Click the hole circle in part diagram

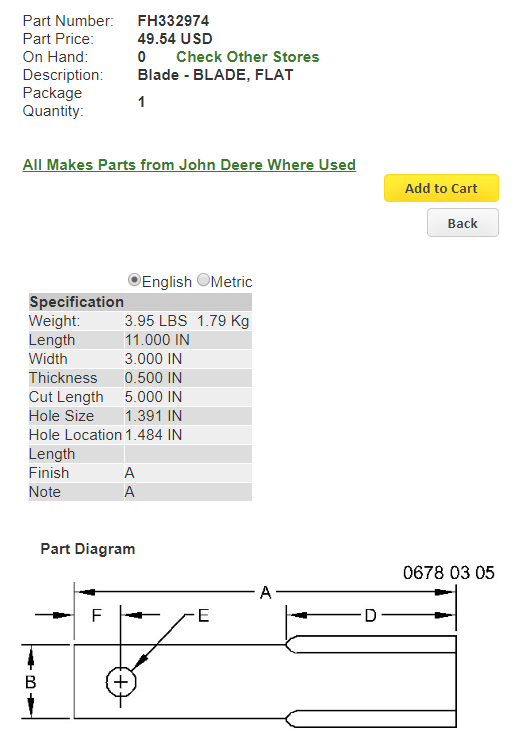pyautogui.click(x=121, y=682)
